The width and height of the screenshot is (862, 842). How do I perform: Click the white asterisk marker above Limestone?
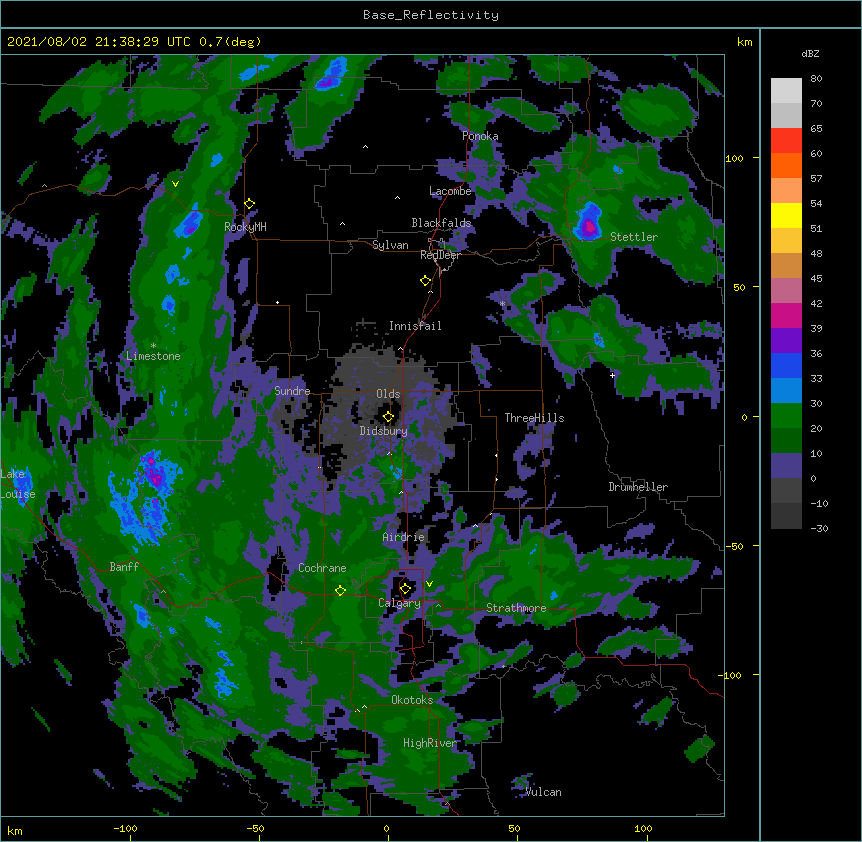tap(153, 346)
